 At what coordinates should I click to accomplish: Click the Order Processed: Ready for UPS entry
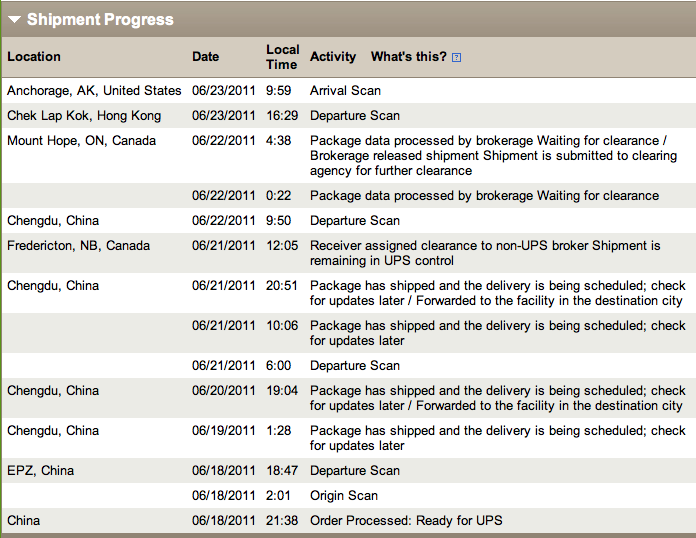coord(406,521)
